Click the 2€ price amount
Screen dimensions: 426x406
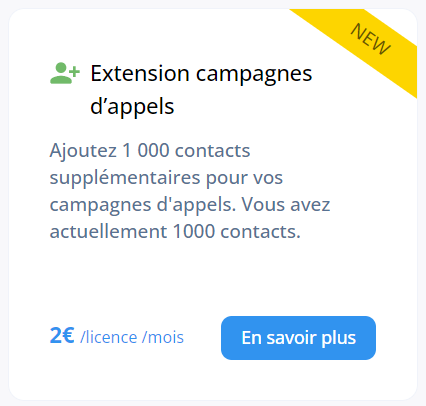(x=62, y=335)
